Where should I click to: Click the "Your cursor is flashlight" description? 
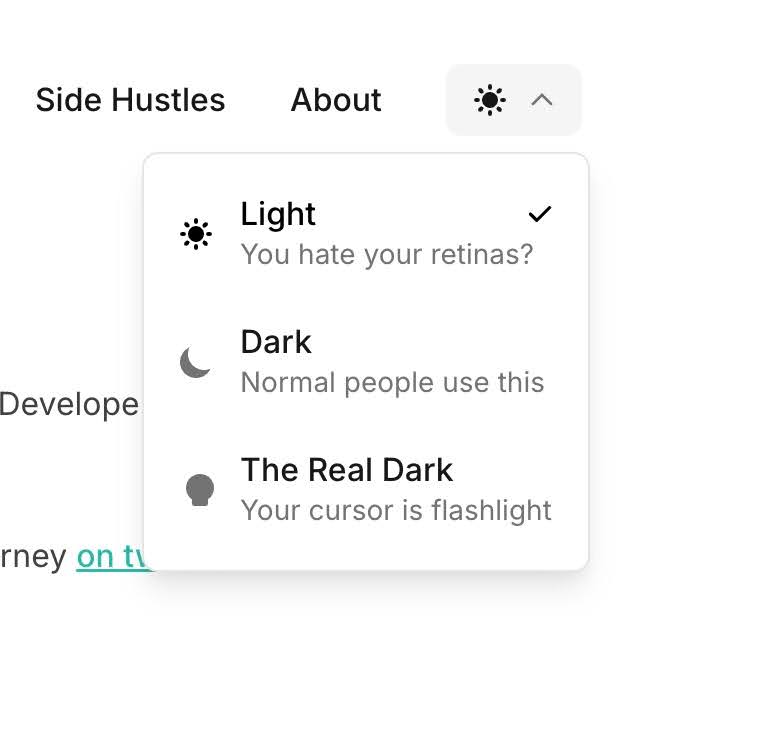pos(396,510)
